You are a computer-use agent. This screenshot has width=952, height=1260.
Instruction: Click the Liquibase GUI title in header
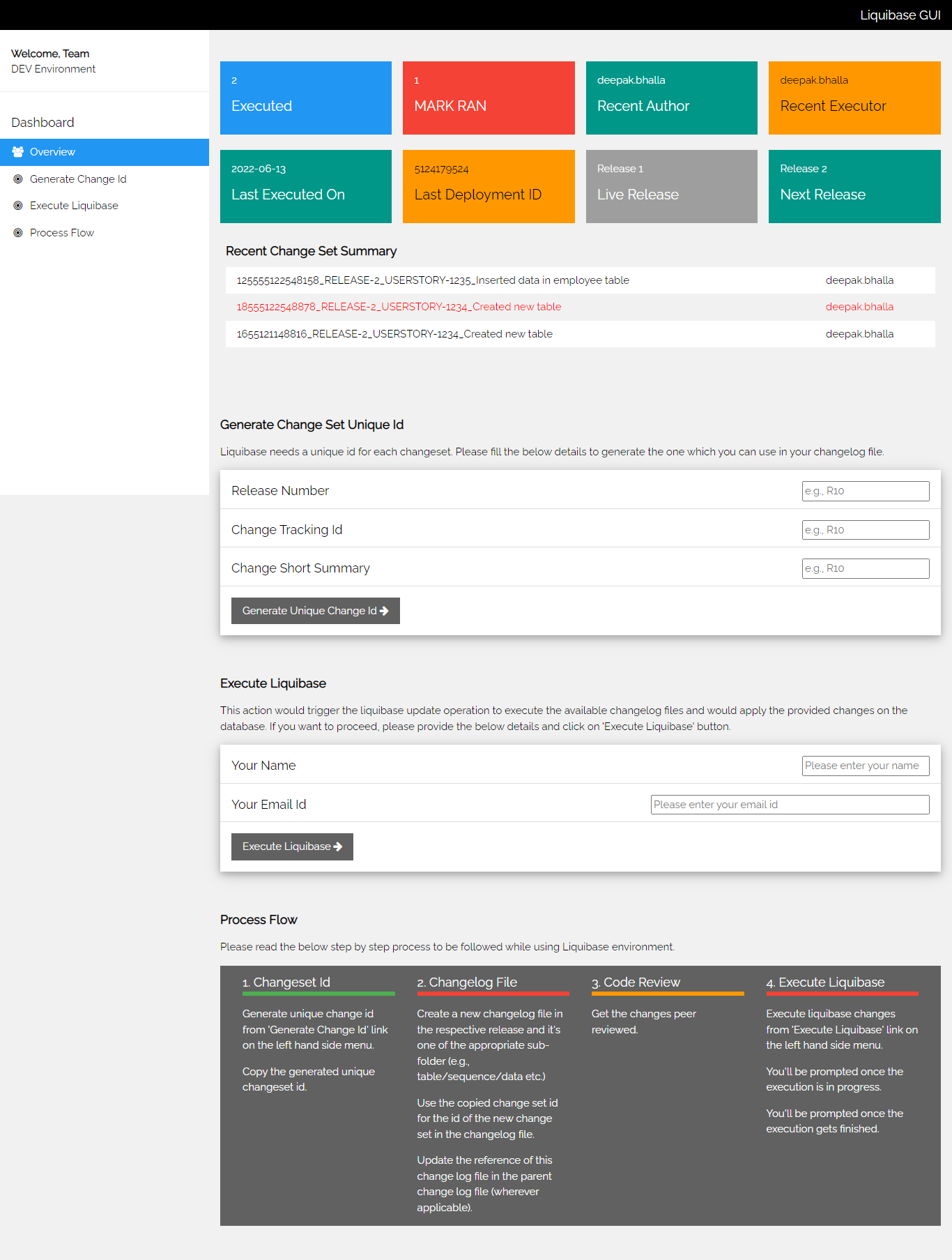coord(900,15)
